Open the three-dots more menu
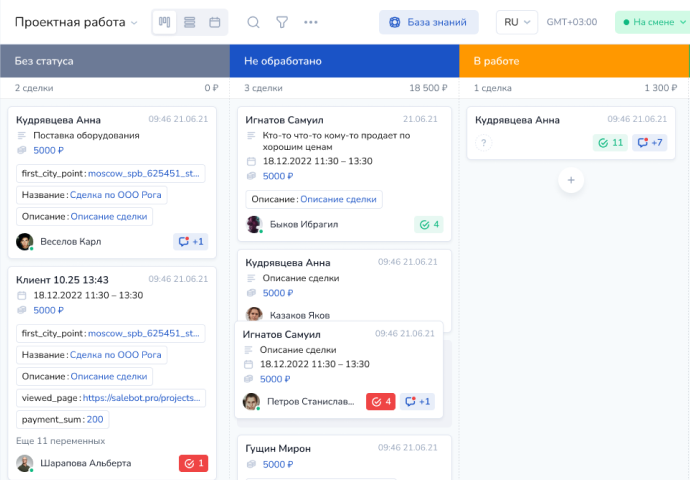Viewport: 690px width, 480px height. 311,22
